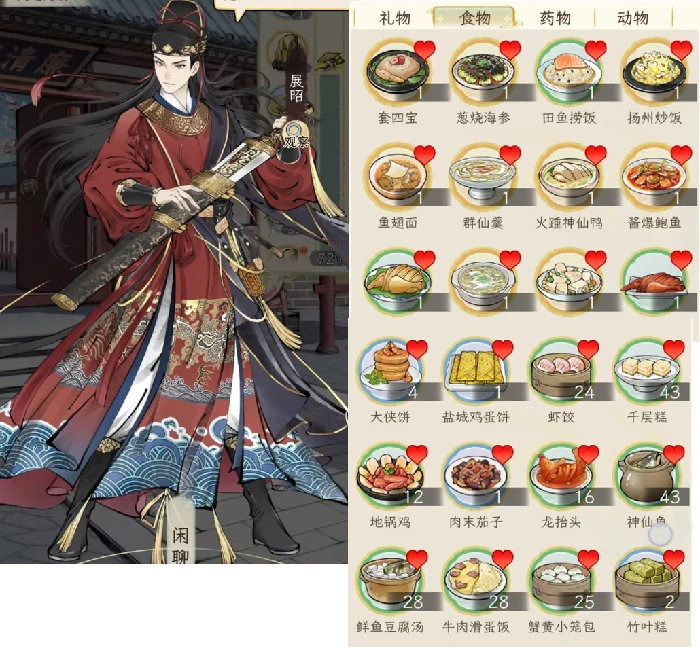The width and height of the screenshot is (700, 648).
Task: Switch to the 礼物 tab
Action: pyautogui.click(x=395, y=18)
